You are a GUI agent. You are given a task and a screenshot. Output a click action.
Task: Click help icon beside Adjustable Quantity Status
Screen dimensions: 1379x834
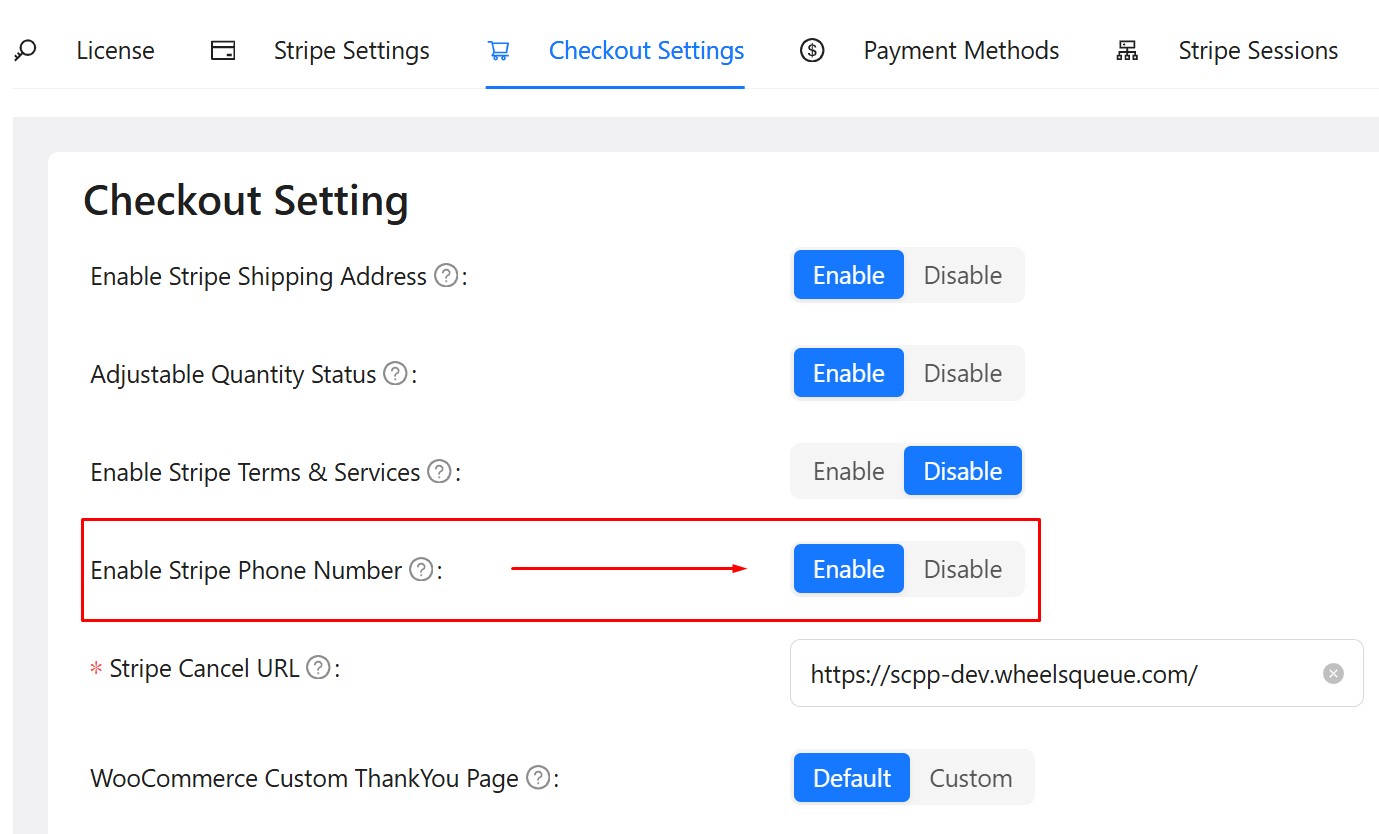(x=396, y=374)
